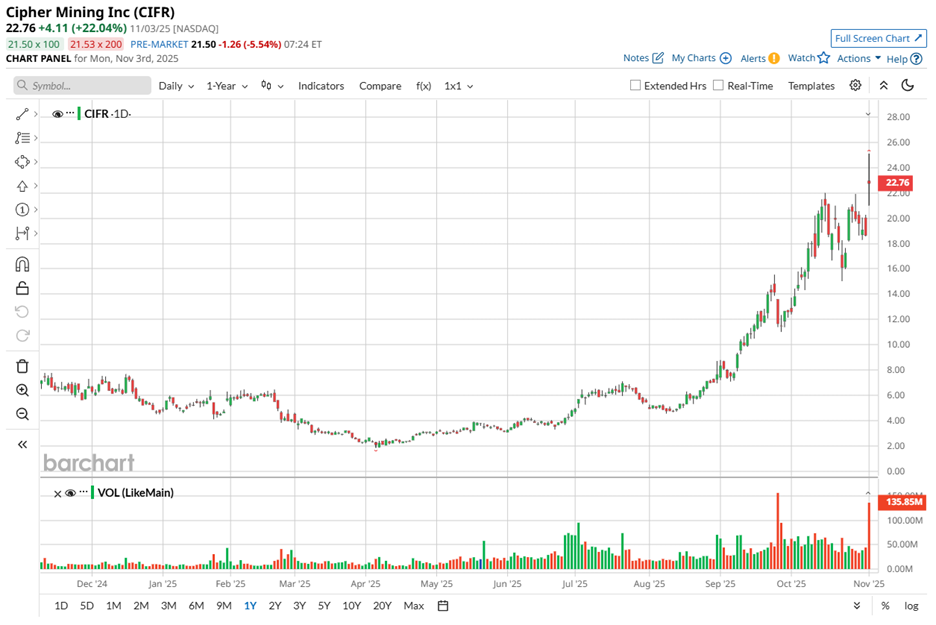Enable the Extended Hrs checkbox
The image size is (936, 625).
(x=635, y=85)
